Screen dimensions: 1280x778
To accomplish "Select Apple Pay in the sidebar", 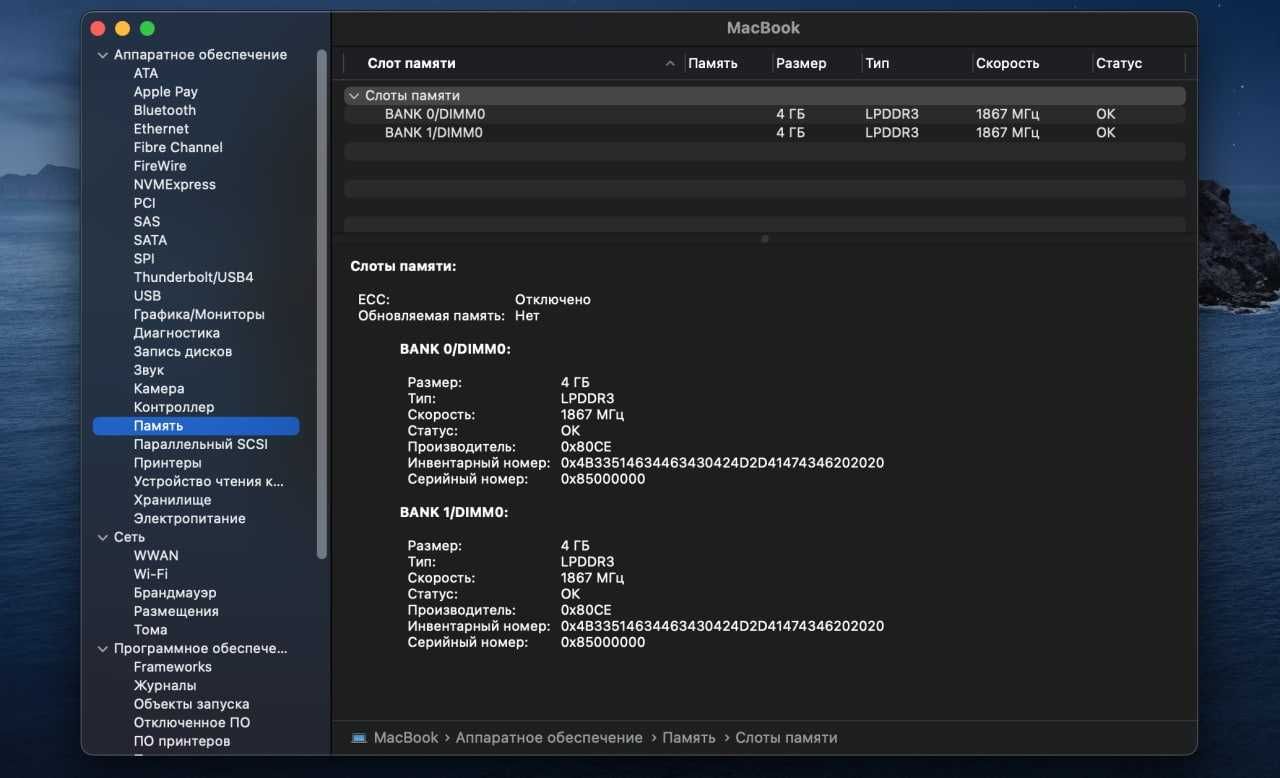I will point(166,92).
